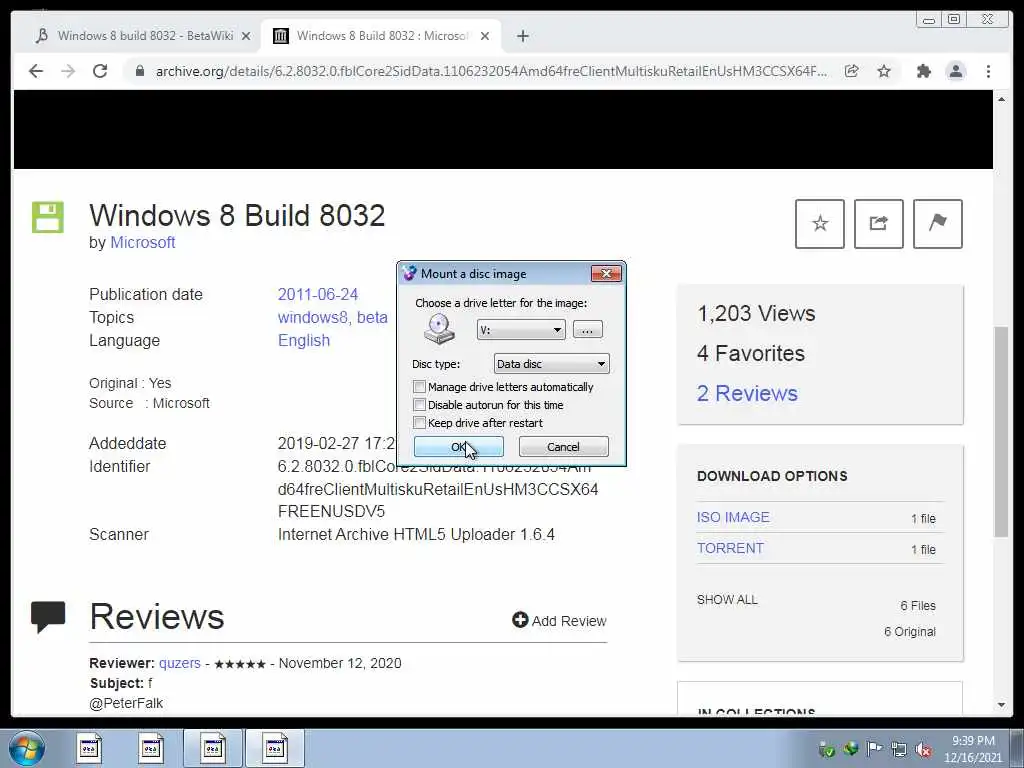
Task: Click the page vertical scrollbar thumb
Action: tap(1001, 431)
